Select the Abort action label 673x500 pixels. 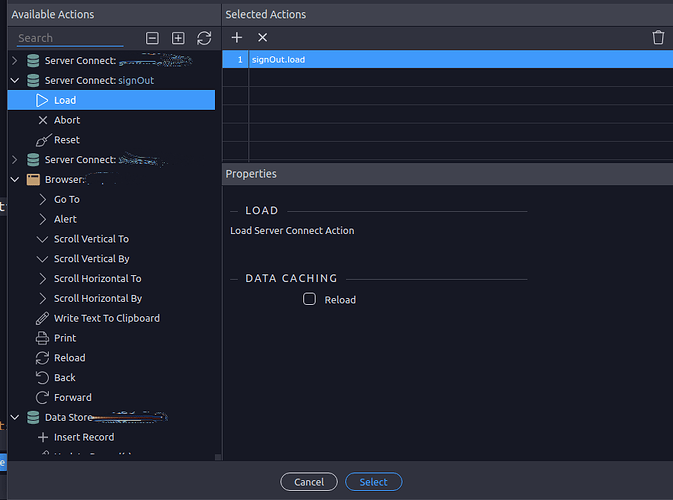(67, 120)
